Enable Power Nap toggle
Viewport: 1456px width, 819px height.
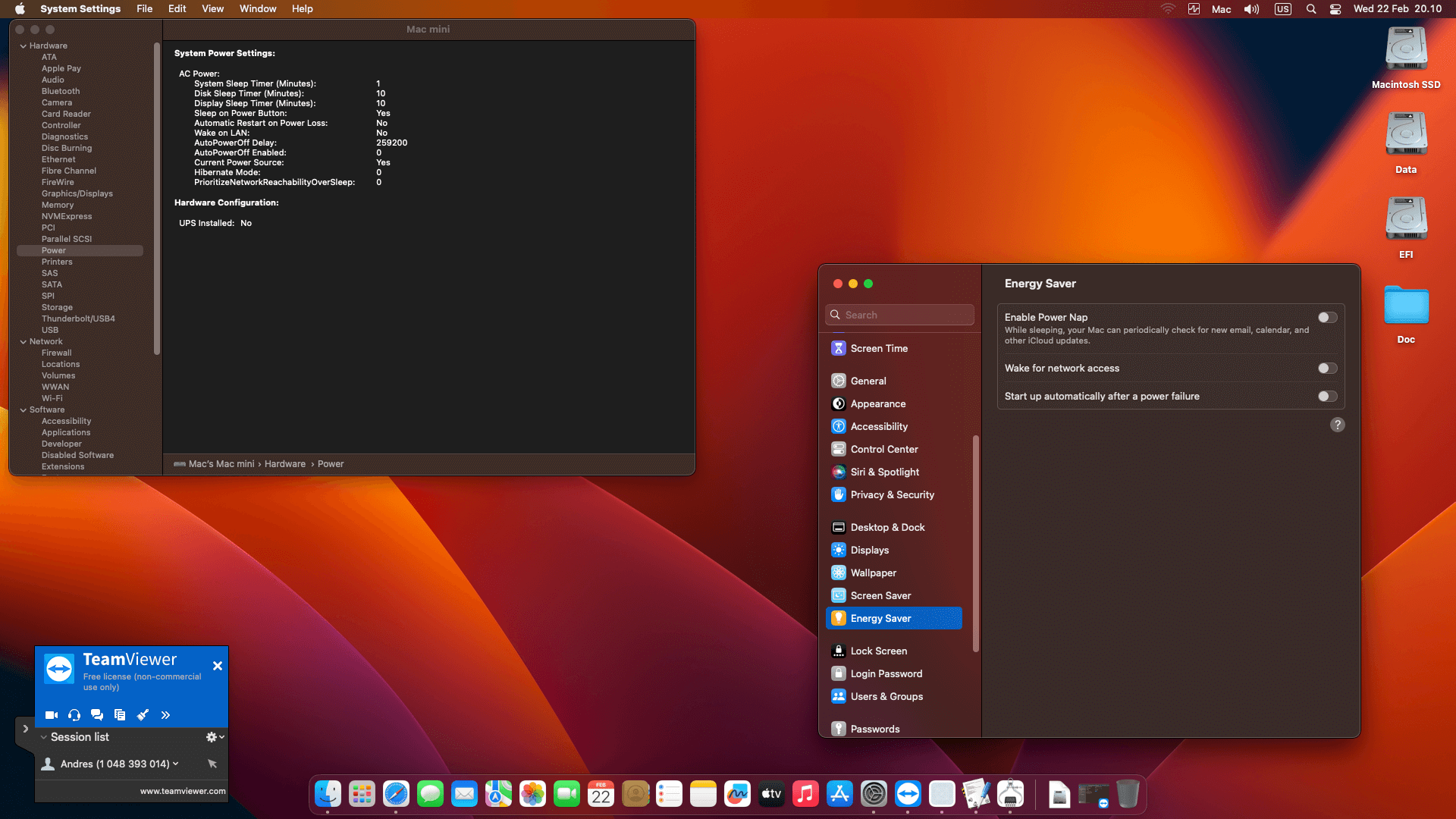pyautogui.click(x=1327, y=318)
